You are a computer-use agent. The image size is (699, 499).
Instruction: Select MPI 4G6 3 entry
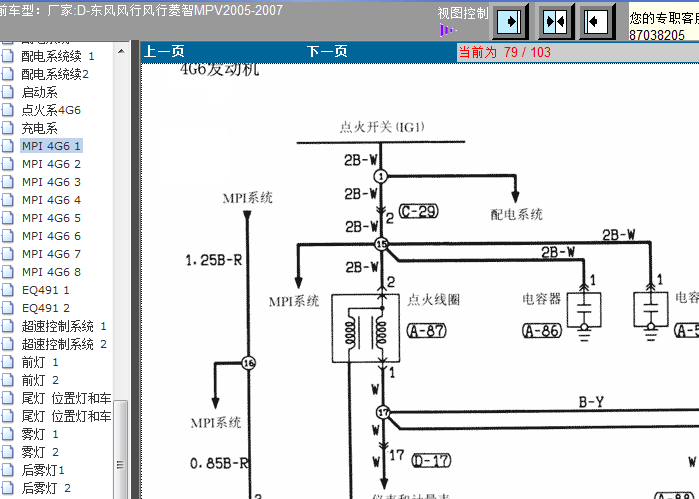tap(51, 182)
